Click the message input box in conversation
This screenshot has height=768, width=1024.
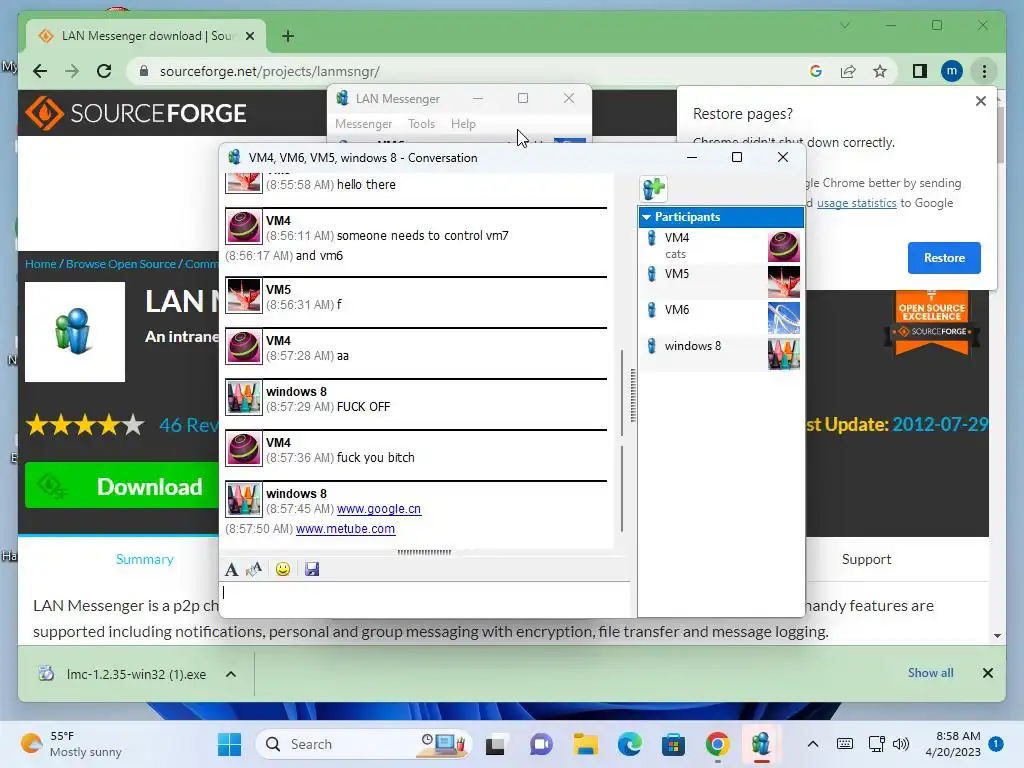(x=424, y=599)
